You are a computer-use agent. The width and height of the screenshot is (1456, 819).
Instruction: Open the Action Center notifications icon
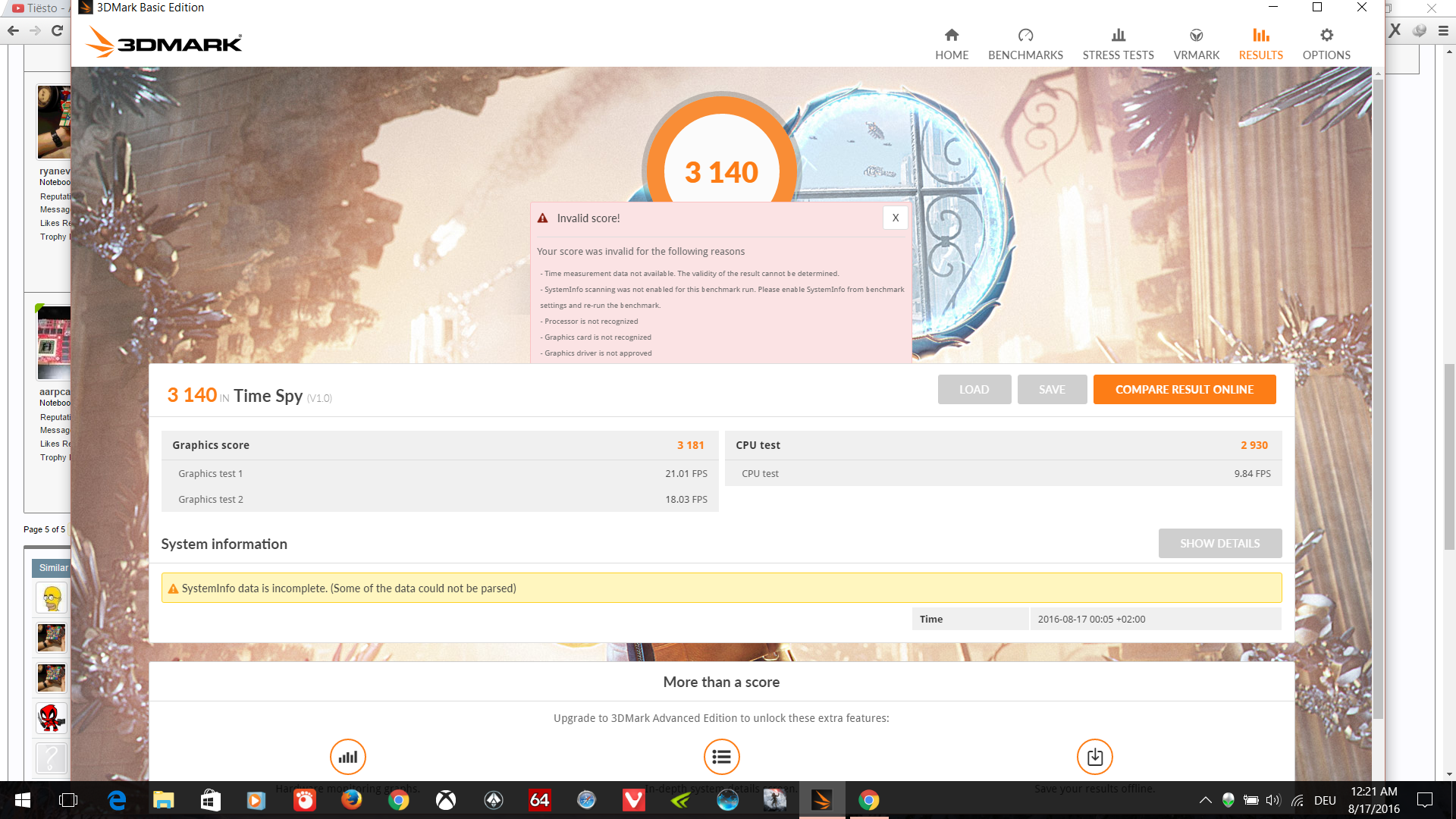click(x=1425, y=800)
